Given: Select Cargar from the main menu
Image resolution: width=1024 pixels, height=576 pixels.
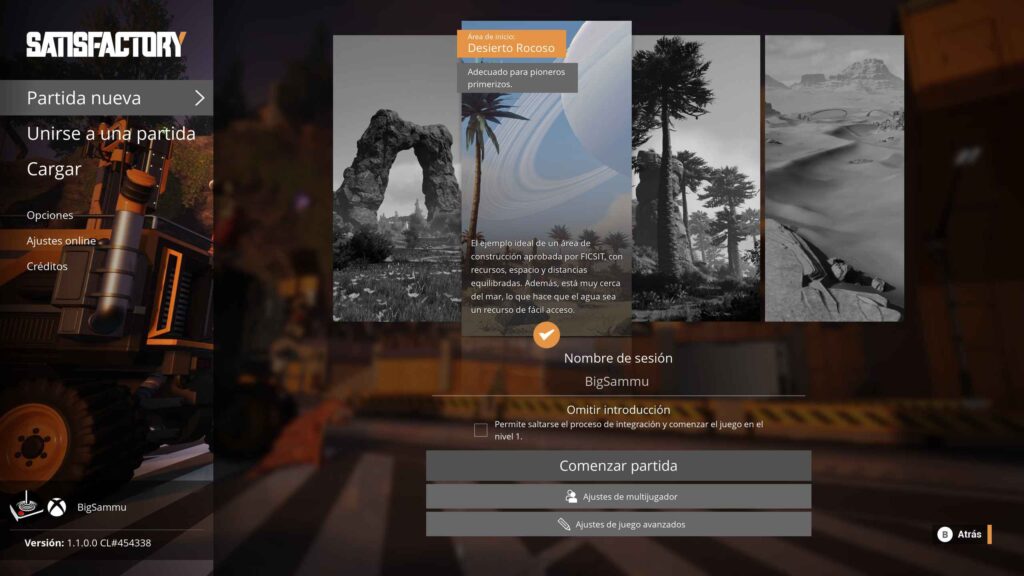Looking at the screenshot, I should pyautogui.click(x=54, y=169).
